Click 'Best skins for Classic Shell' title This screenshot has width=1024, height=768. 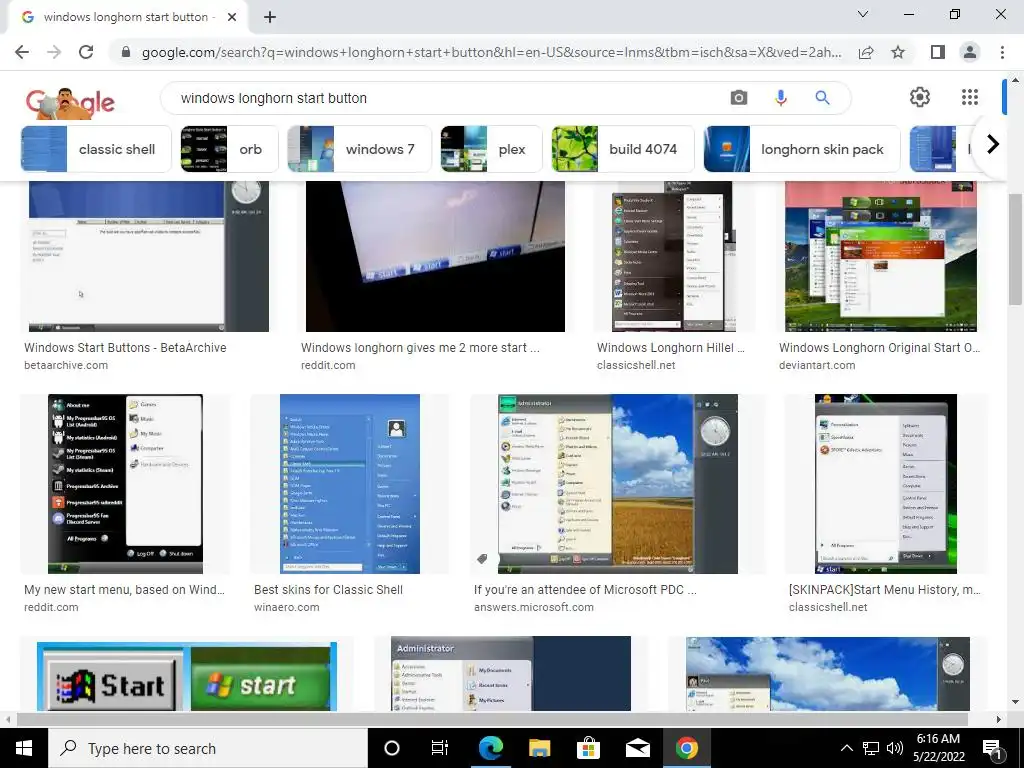(328, 590)
